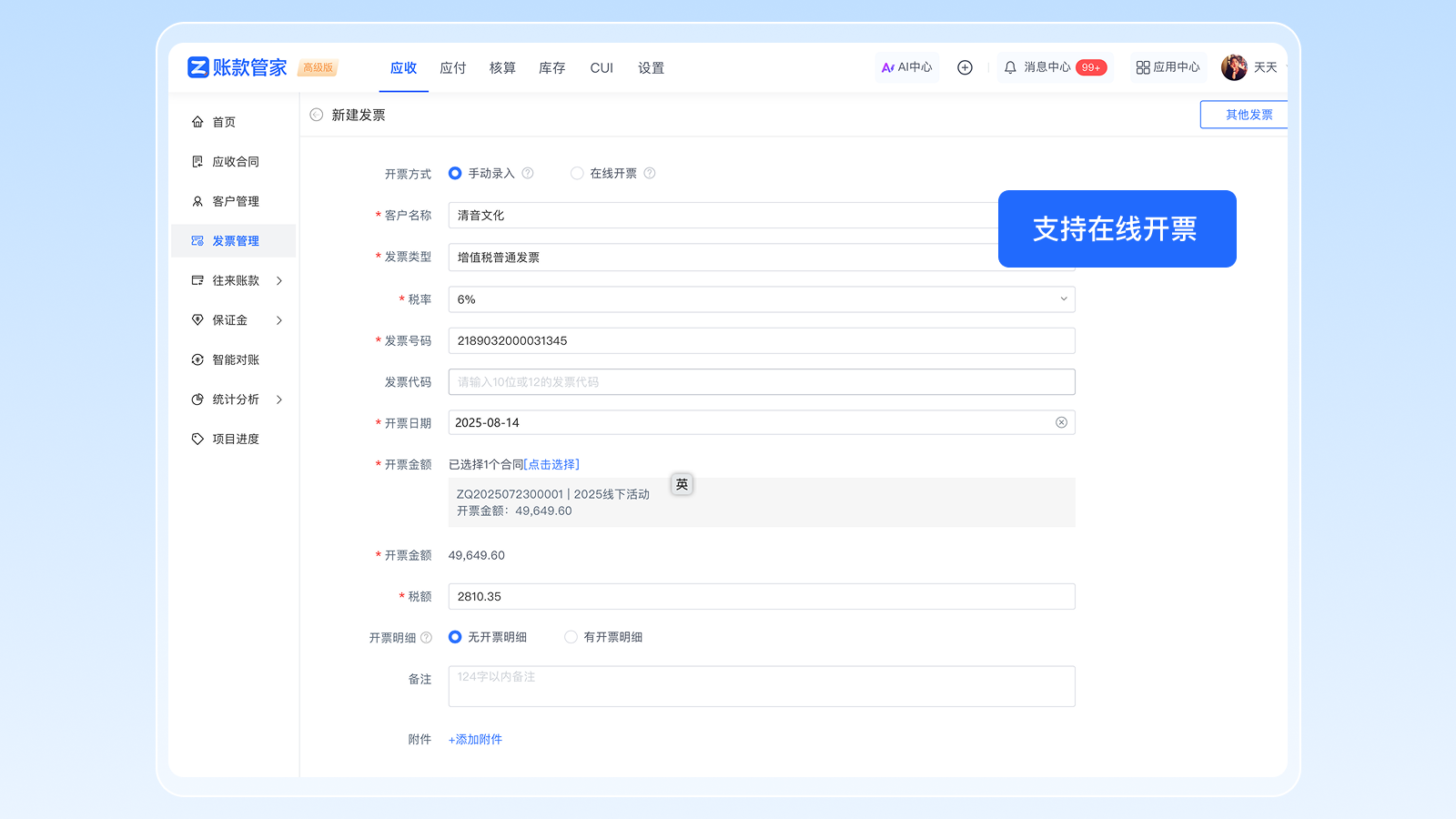Viewport: 1456px width, 819px height.
Task: Select 手动录入 radio option
Action: 455,173
